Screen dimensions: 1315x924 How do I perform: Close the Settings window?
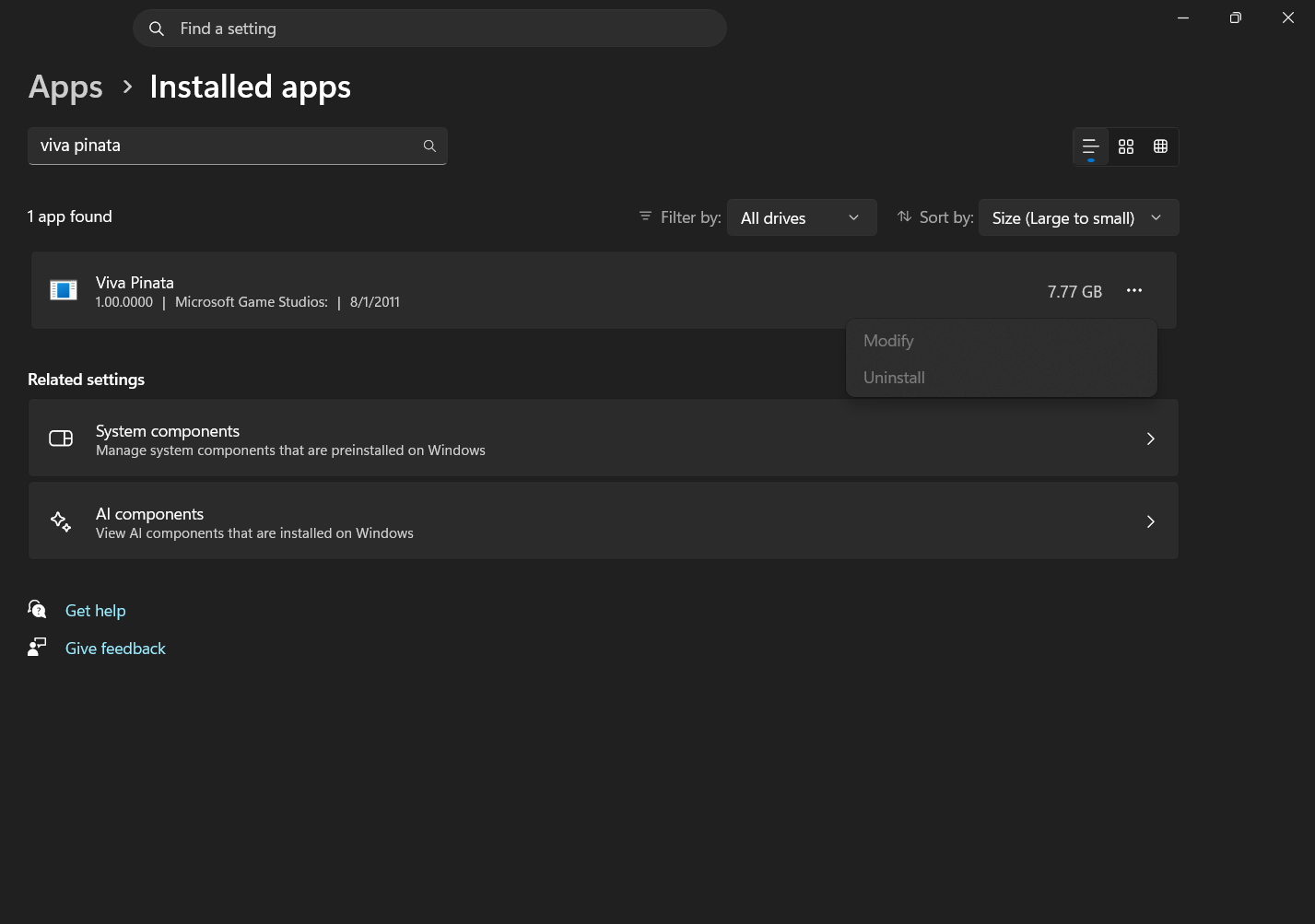(x=1288, y=18)
